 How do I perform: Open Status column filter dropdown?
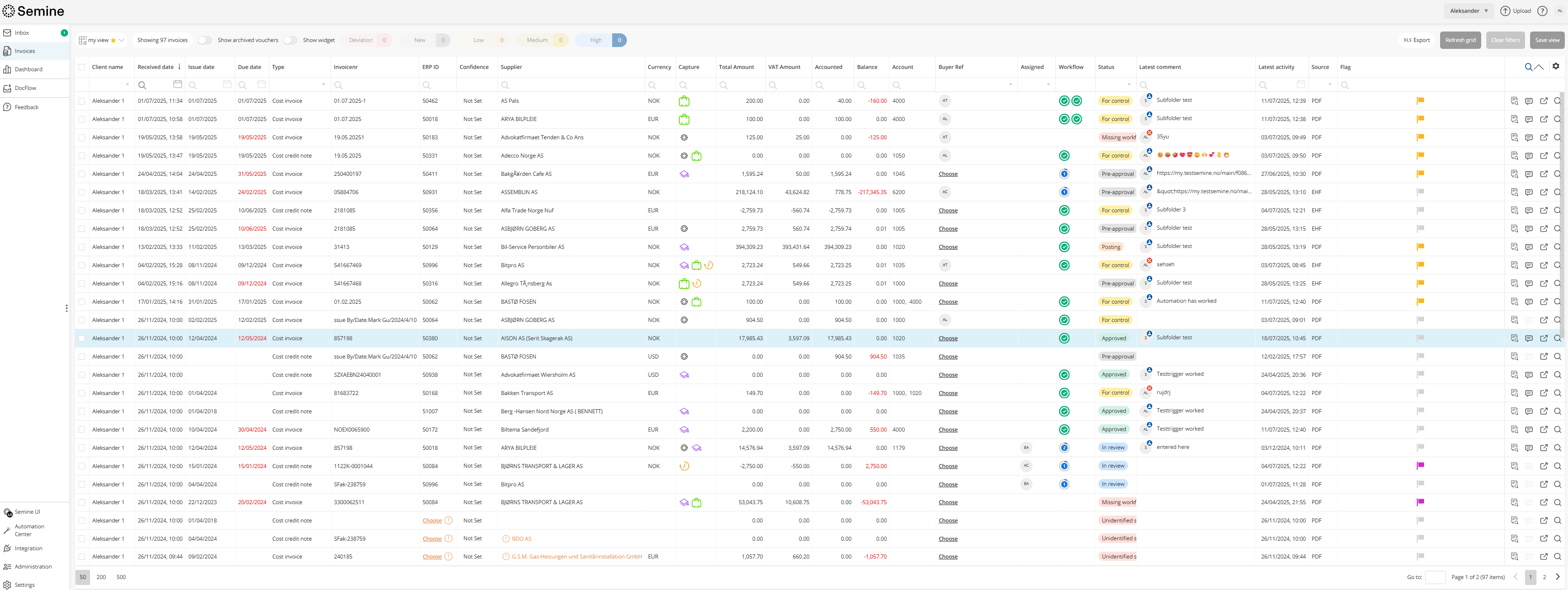[1128, 84]
